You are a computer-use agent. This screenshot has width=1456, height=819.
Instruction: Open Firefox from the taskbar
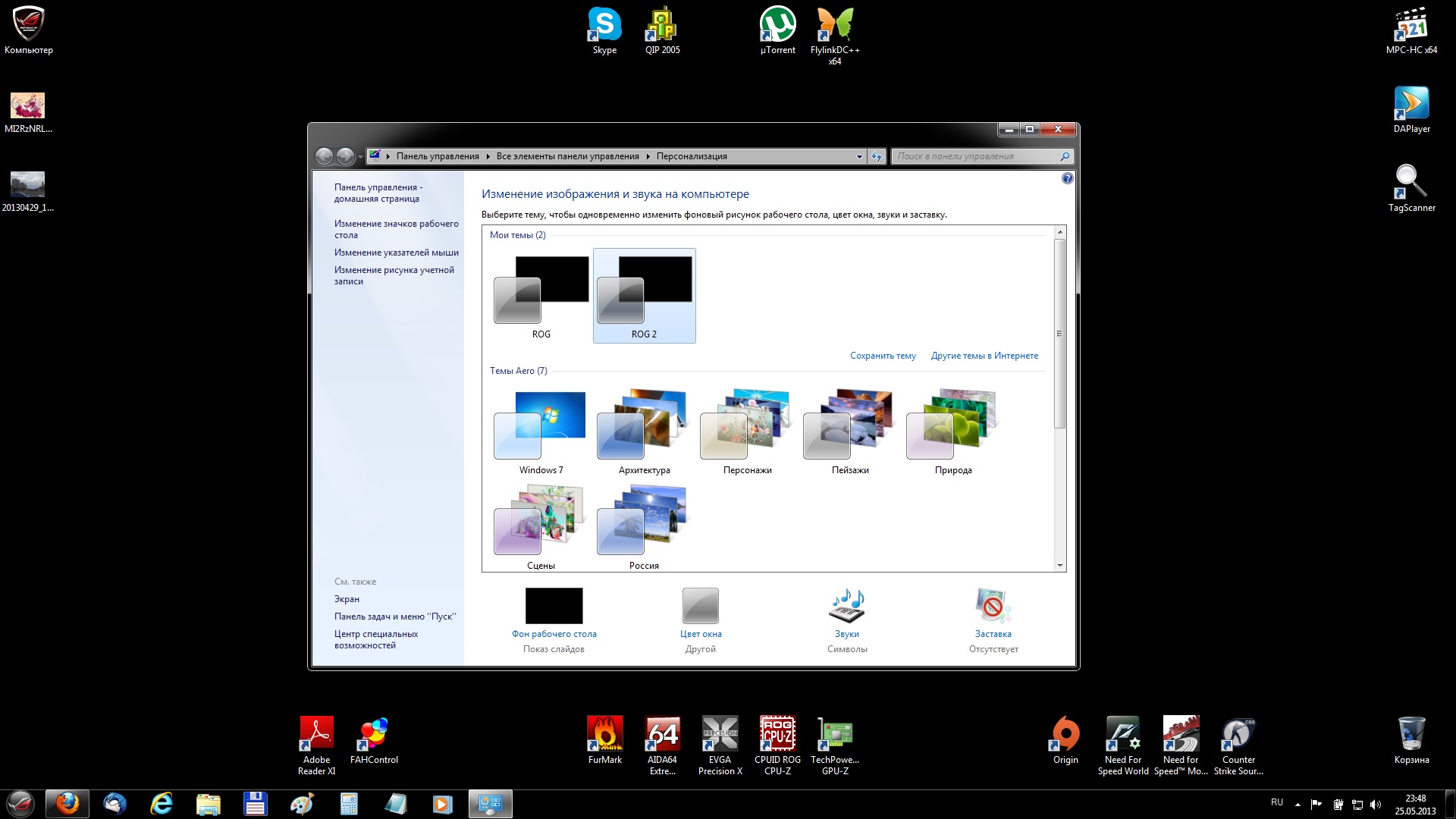(x=67, y=804)
